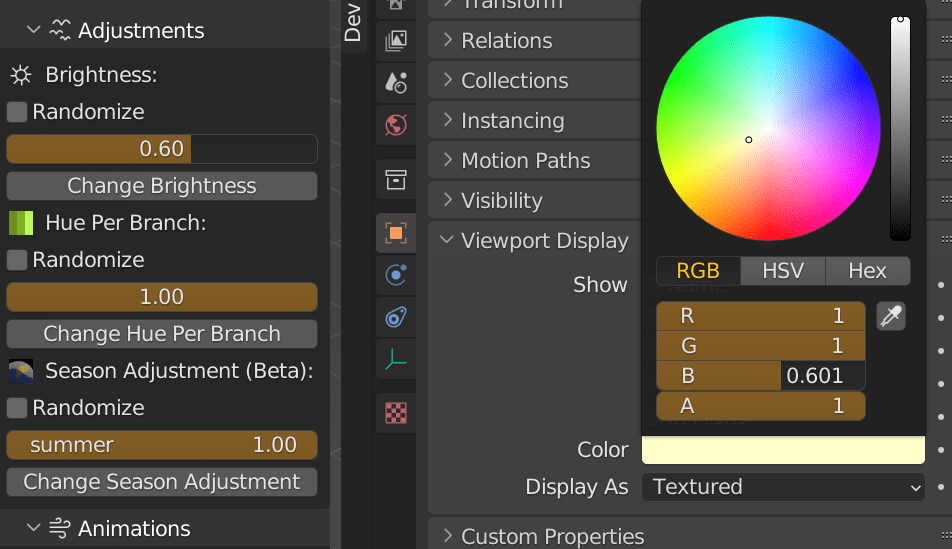Click the Relations panel drag grip dots
952x549 pixels.
(x=946, y=40)
